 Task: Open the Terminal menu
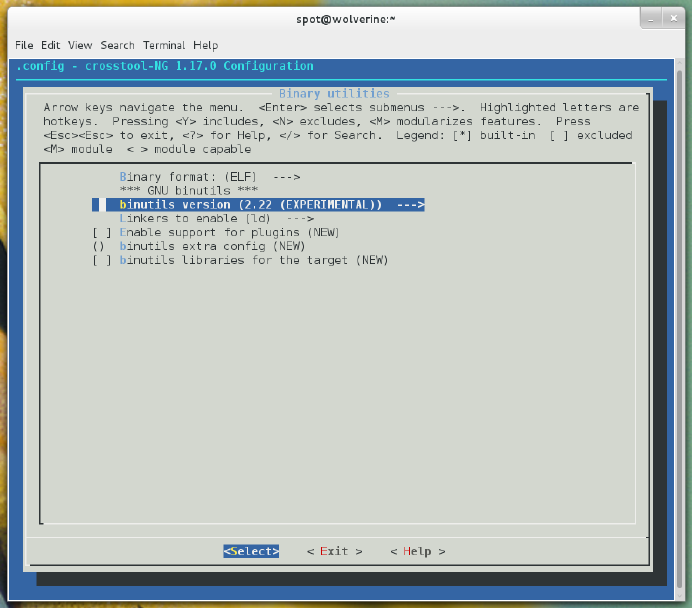click(164, 45)
